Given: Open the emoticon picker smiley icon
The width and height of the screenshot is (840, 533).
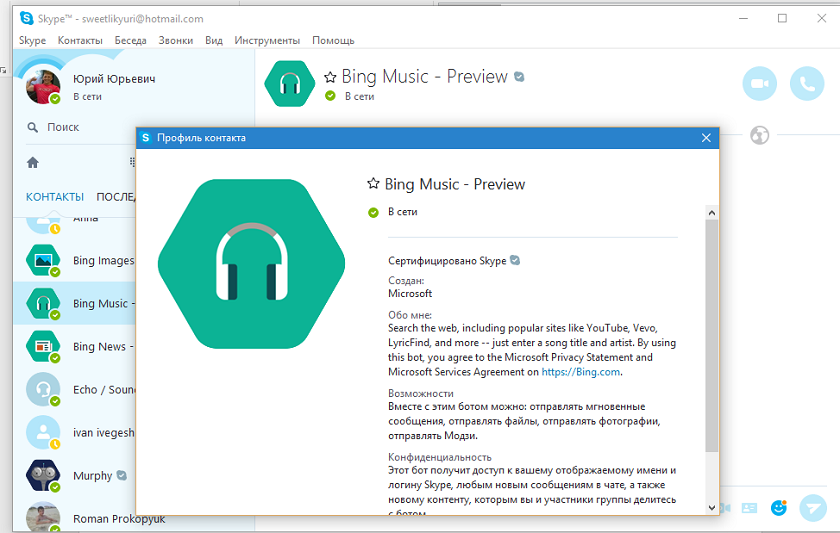Looking at the screenshot, I should pos(778,507).
